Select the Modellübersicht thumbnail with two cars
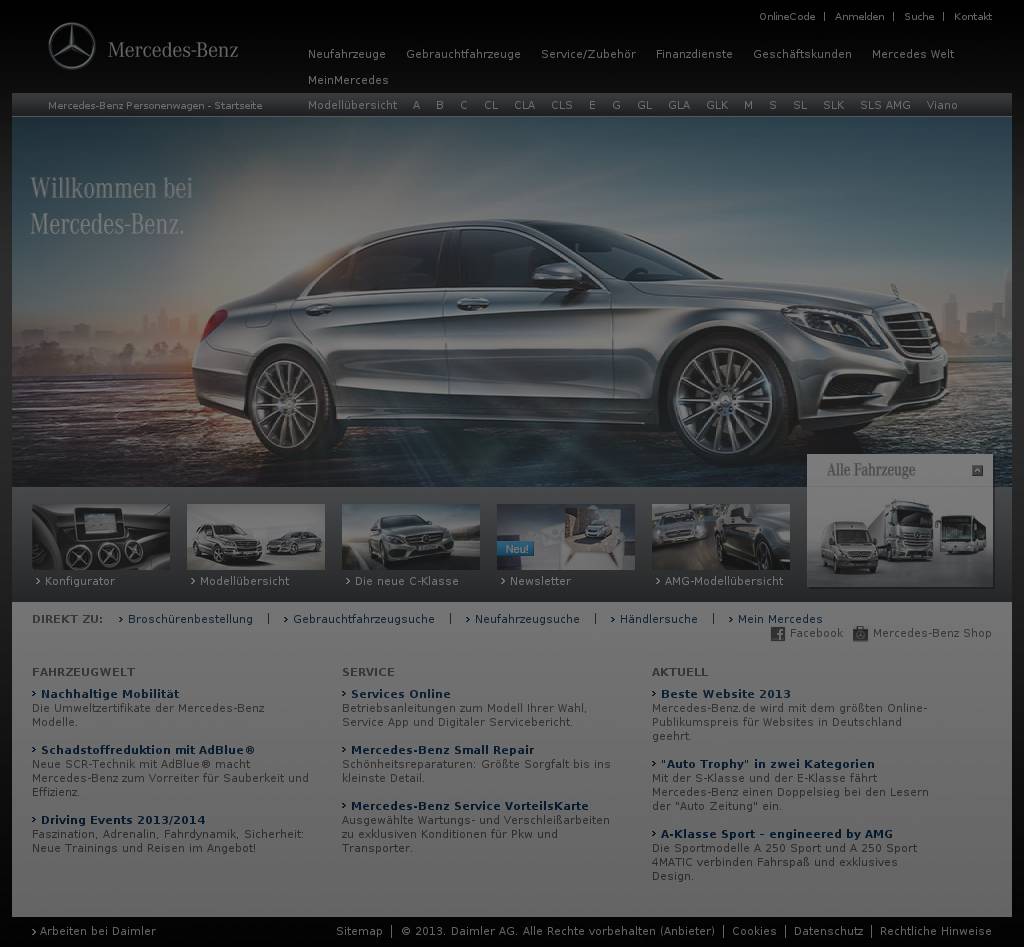 [x=256, y=537]
